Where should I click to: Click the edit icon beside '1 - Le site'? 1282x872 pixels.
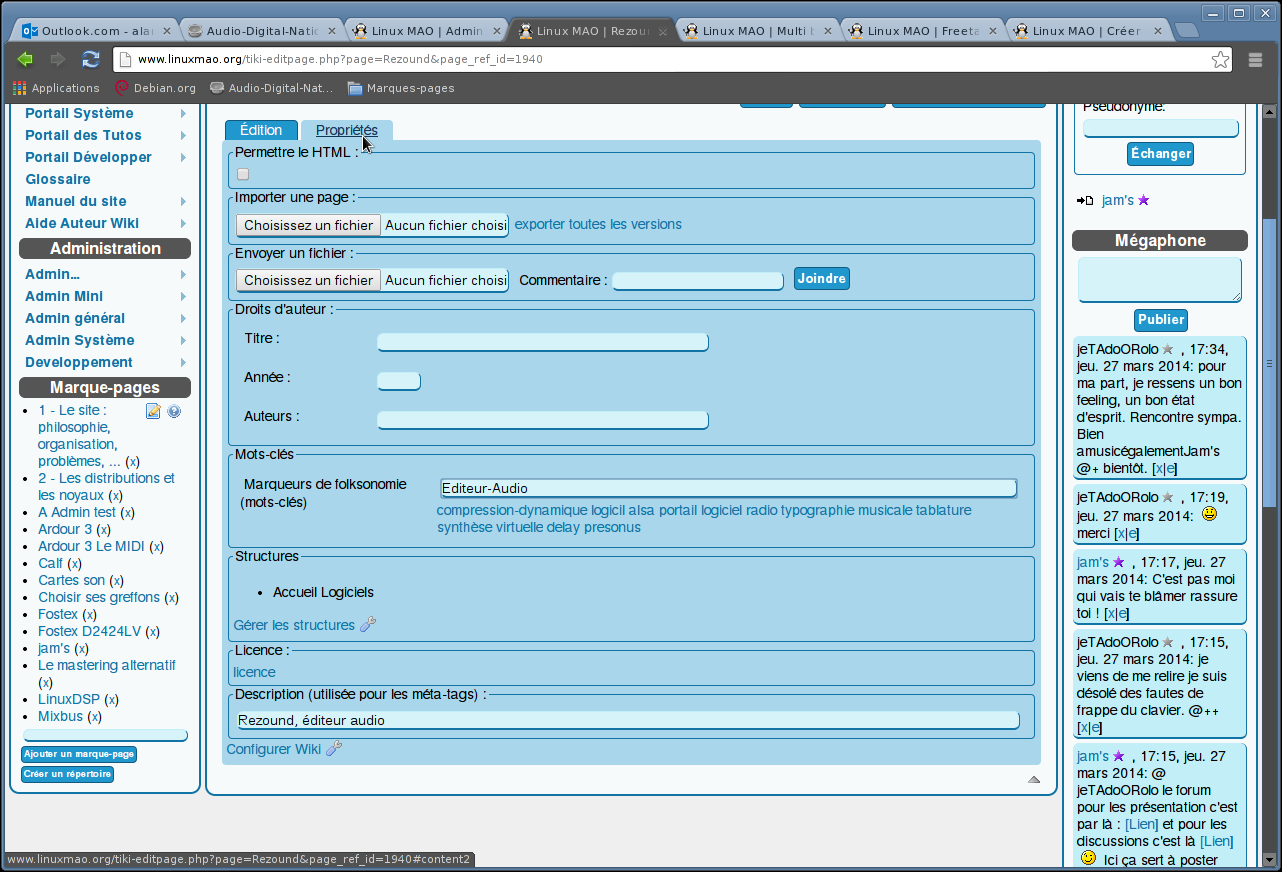tap(153, 411)
